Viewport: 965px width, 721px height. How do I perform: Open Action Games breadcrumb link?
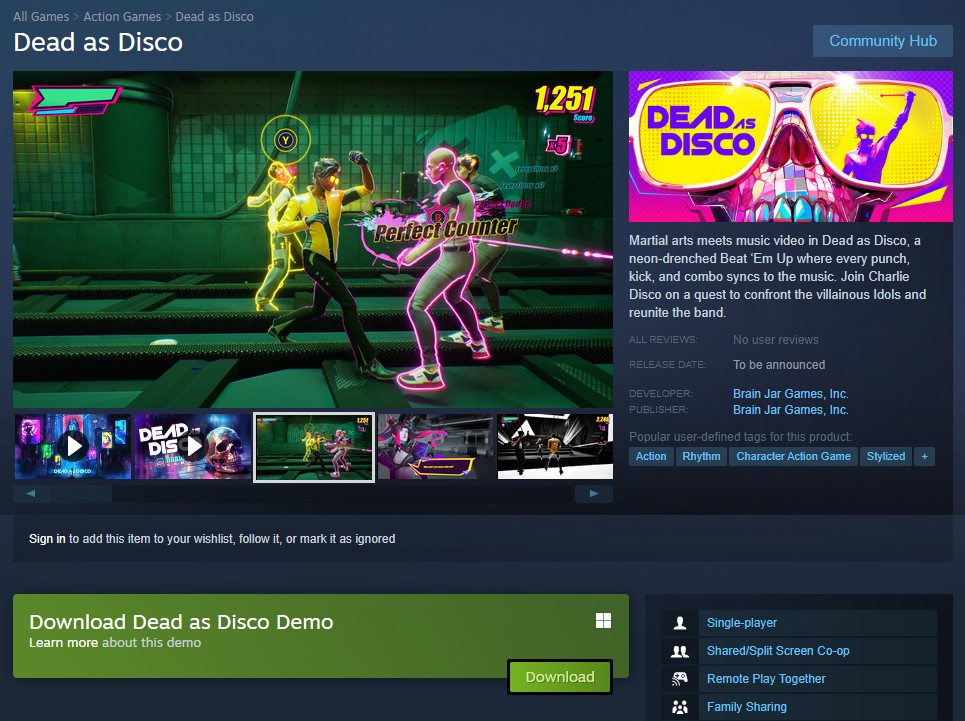pos(124,17)
